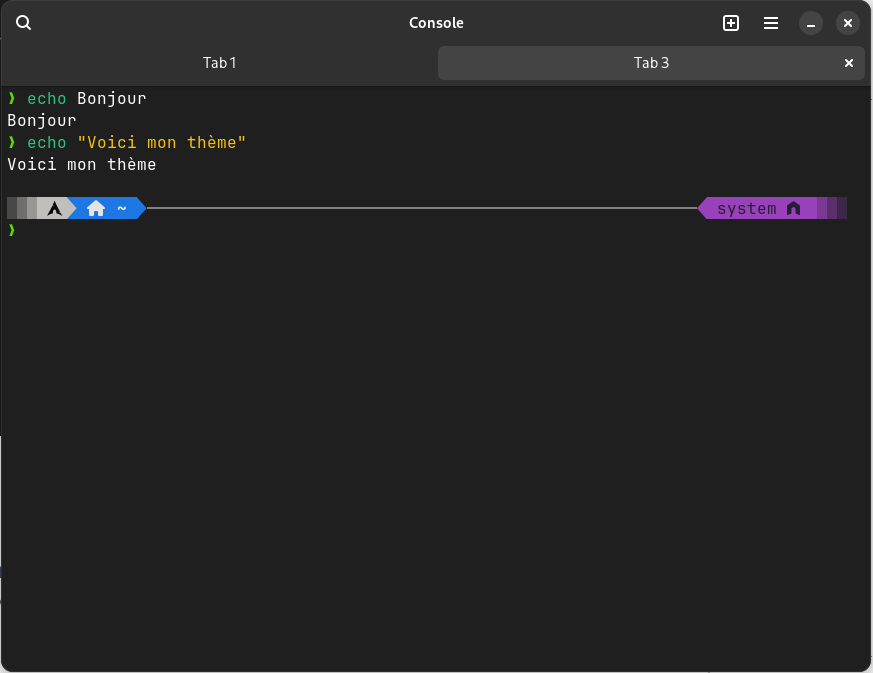Select Tab 3
Image resolution: width=873 pixels, height=673 pixels.
tap(651, 63)
